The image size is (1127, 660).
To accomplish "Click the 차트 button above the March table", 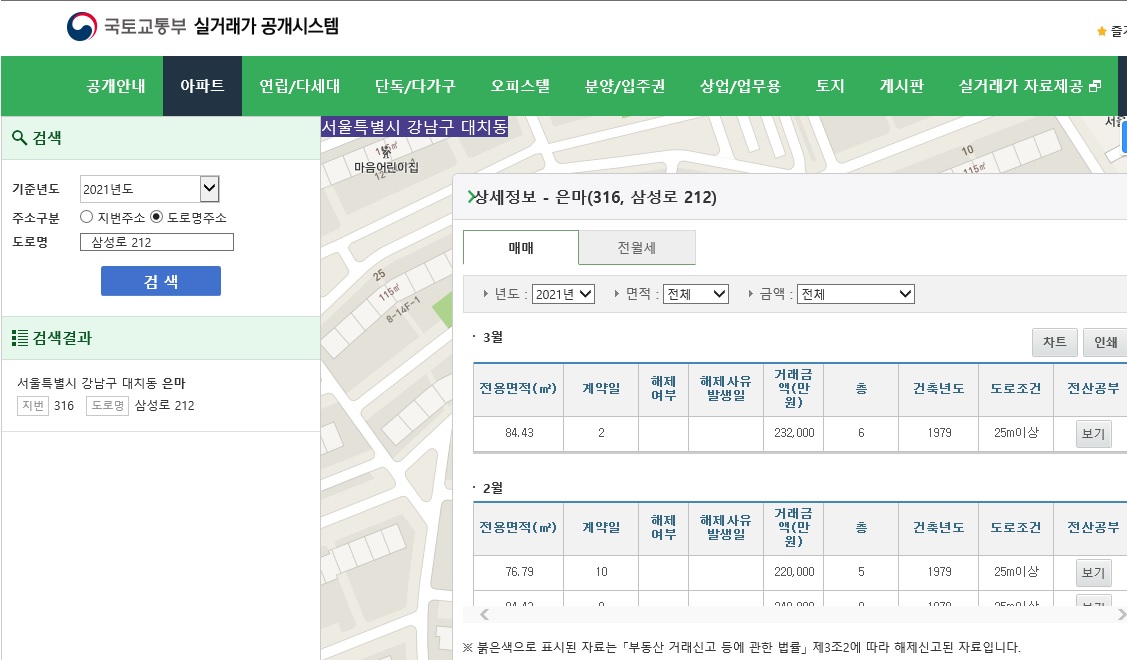I will pos(1054,342).
